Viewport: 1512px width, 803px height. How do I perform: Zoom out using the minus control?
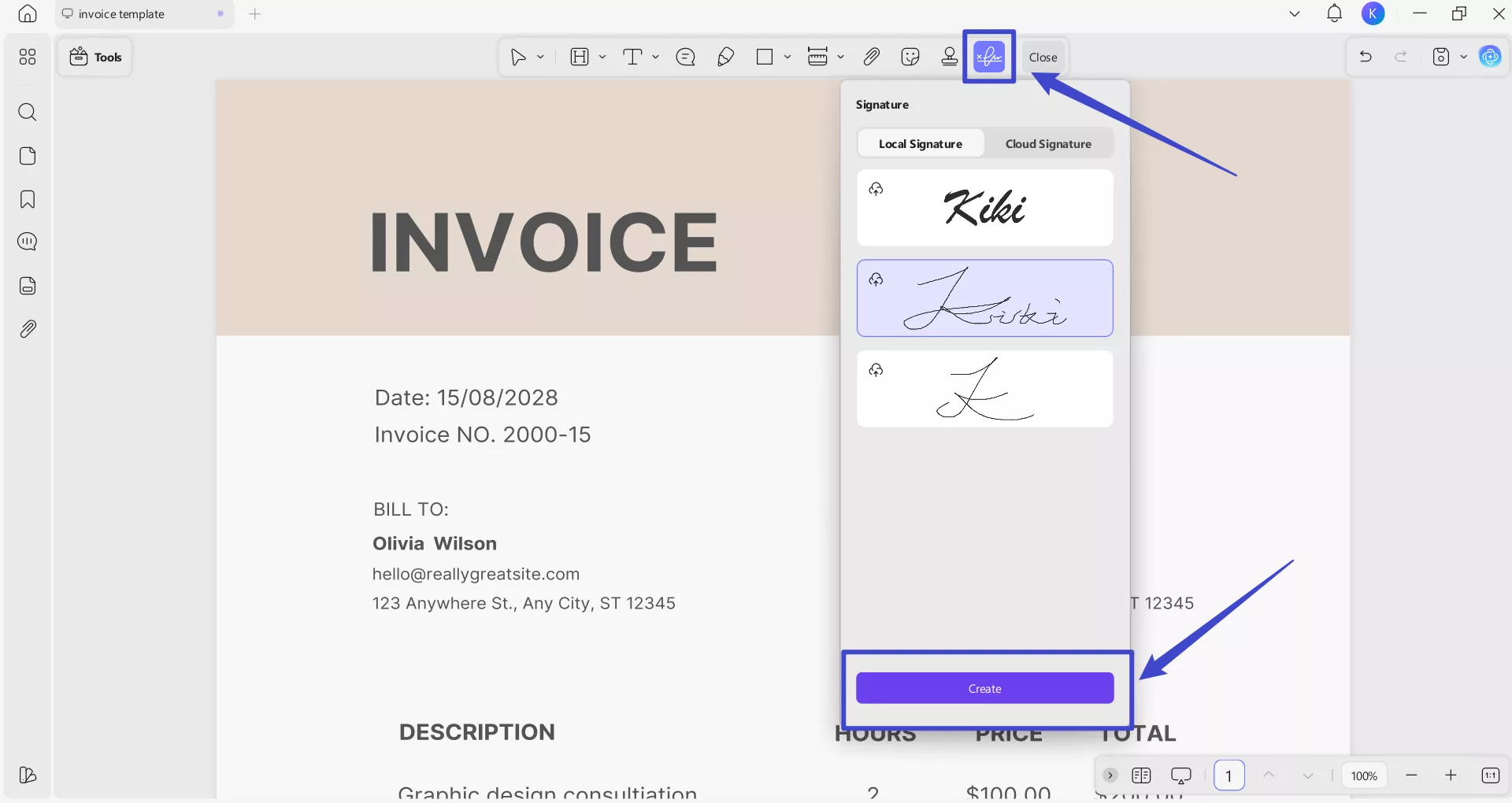[x=1411, y=775]
